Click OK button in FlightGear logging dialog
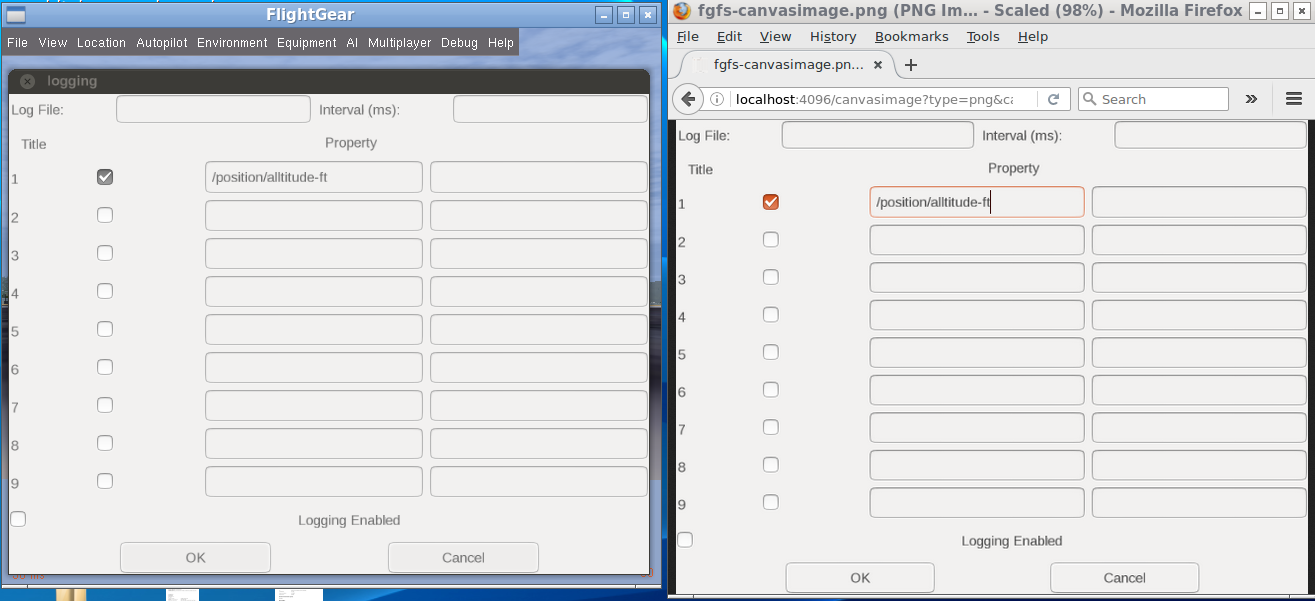The width and height of the screenshot is (1315, 601). coord(195,557)
